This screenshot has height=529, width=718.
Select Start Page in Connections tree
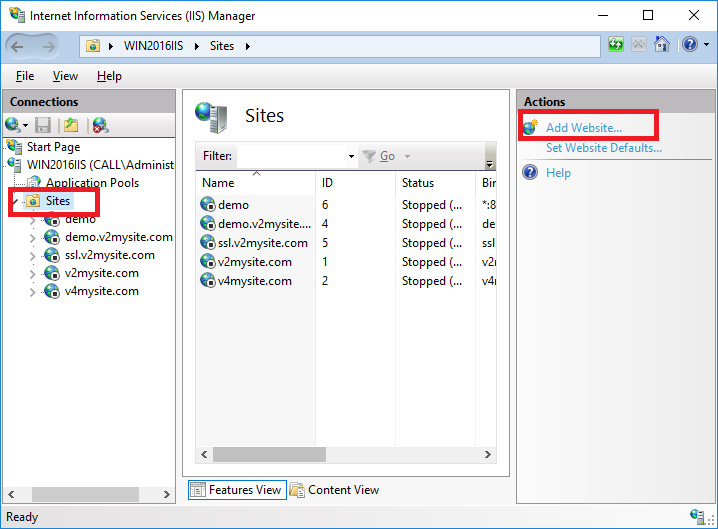pos(53,147)
